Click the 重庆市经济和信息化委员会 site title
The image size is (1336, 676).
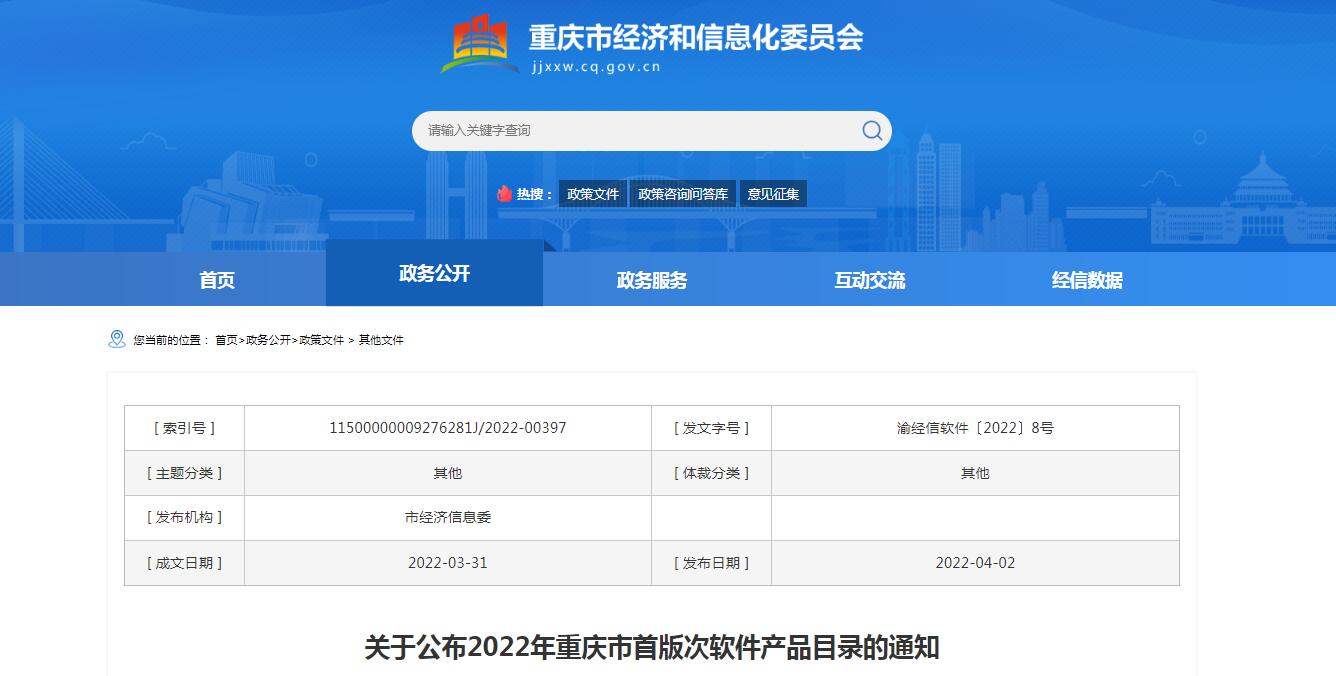tap(695, 38)
